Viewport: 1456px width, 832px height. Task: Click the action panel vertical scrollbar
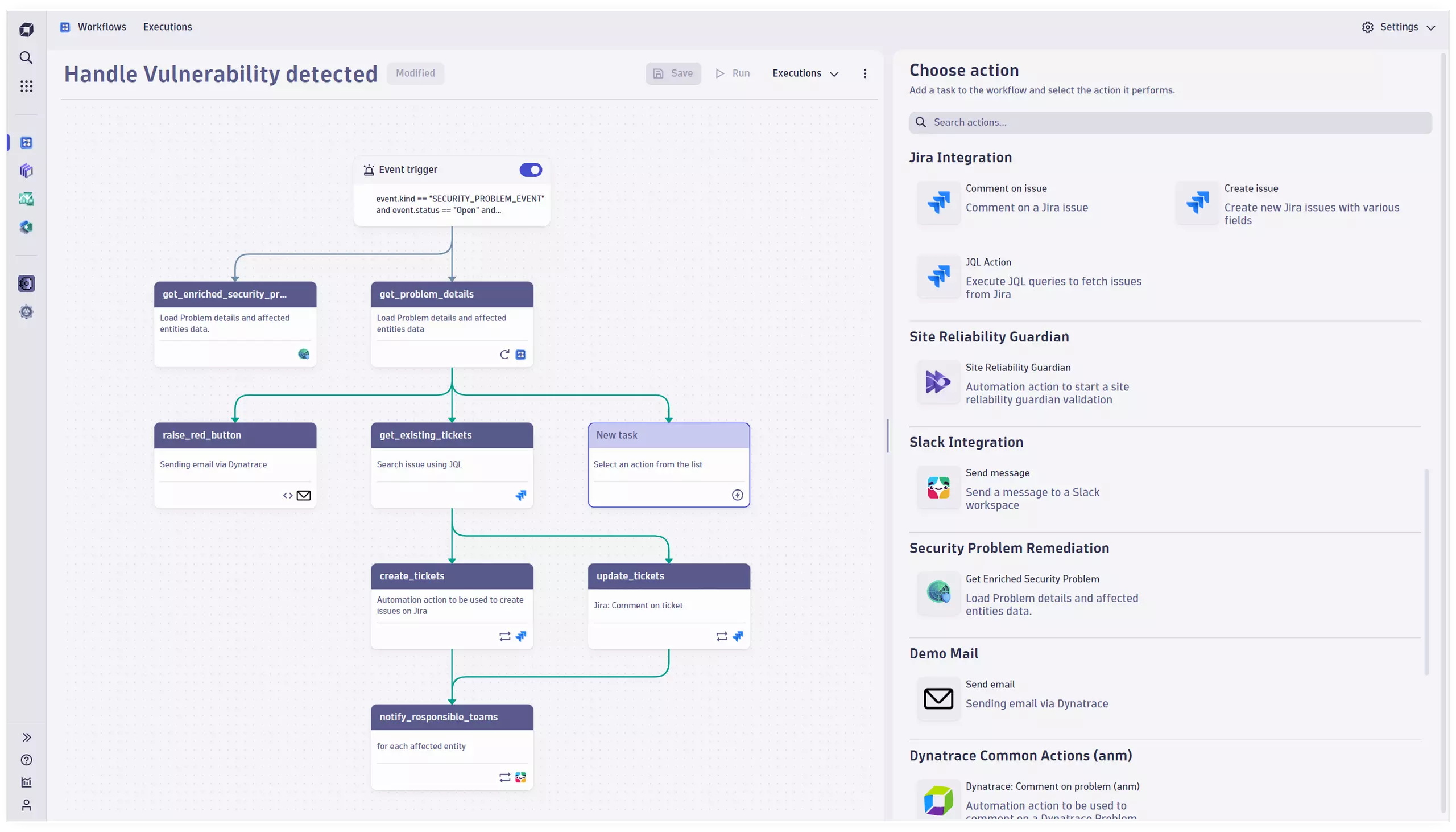click(x=1426, y=571)
